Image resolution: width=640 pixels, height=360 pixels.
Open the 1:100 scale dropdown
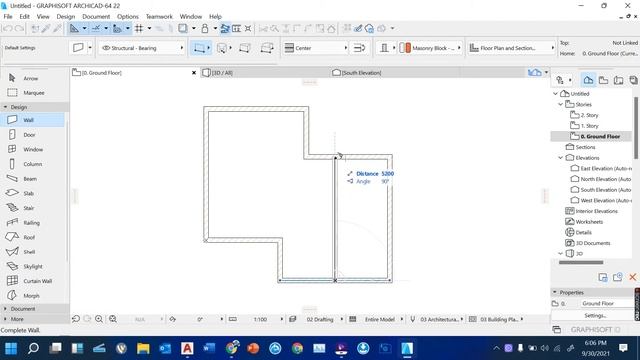pos(264,319)
